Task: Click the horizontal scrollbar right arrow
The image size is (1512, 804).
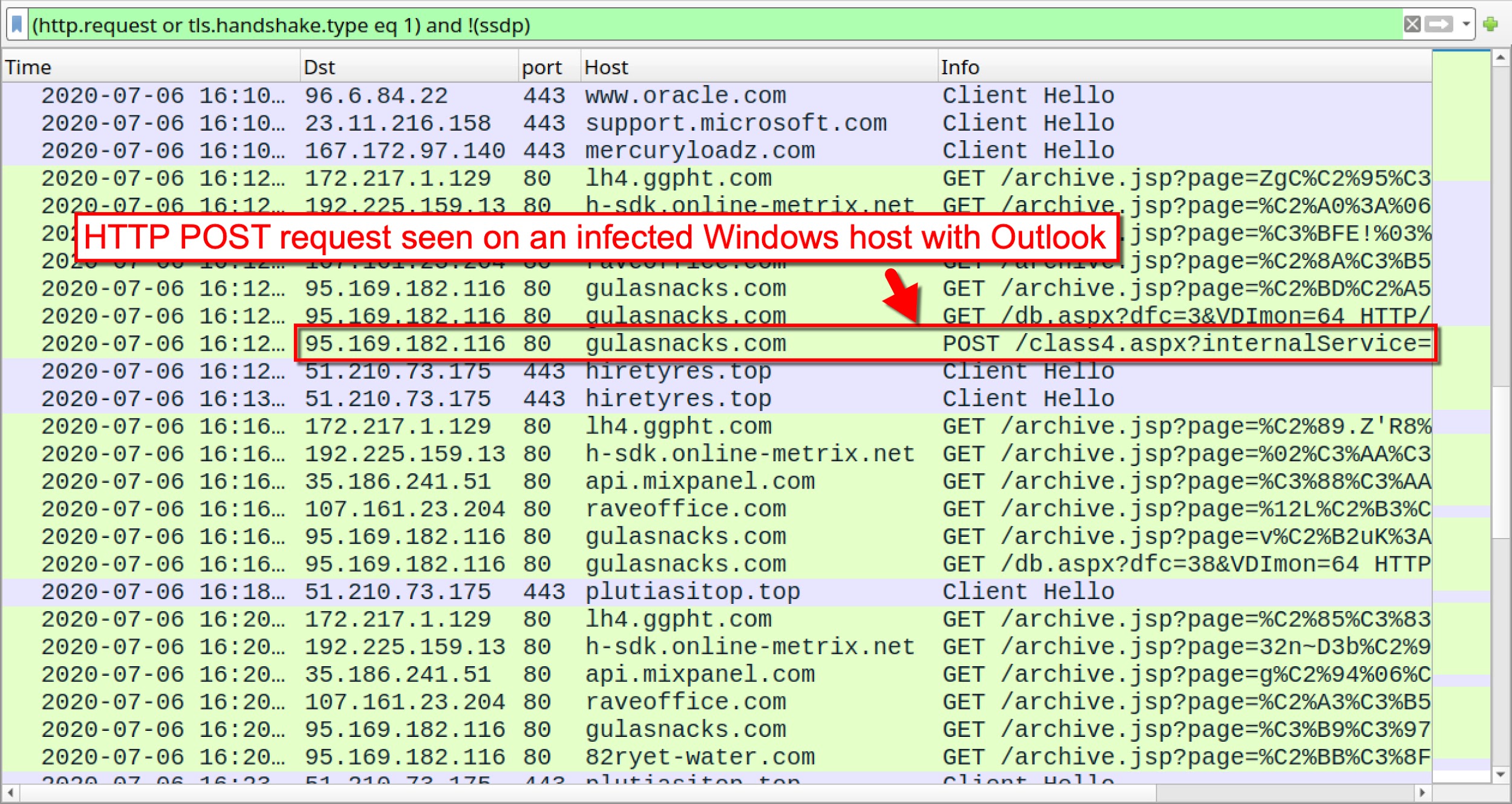Action: [x=1422, y=793]
